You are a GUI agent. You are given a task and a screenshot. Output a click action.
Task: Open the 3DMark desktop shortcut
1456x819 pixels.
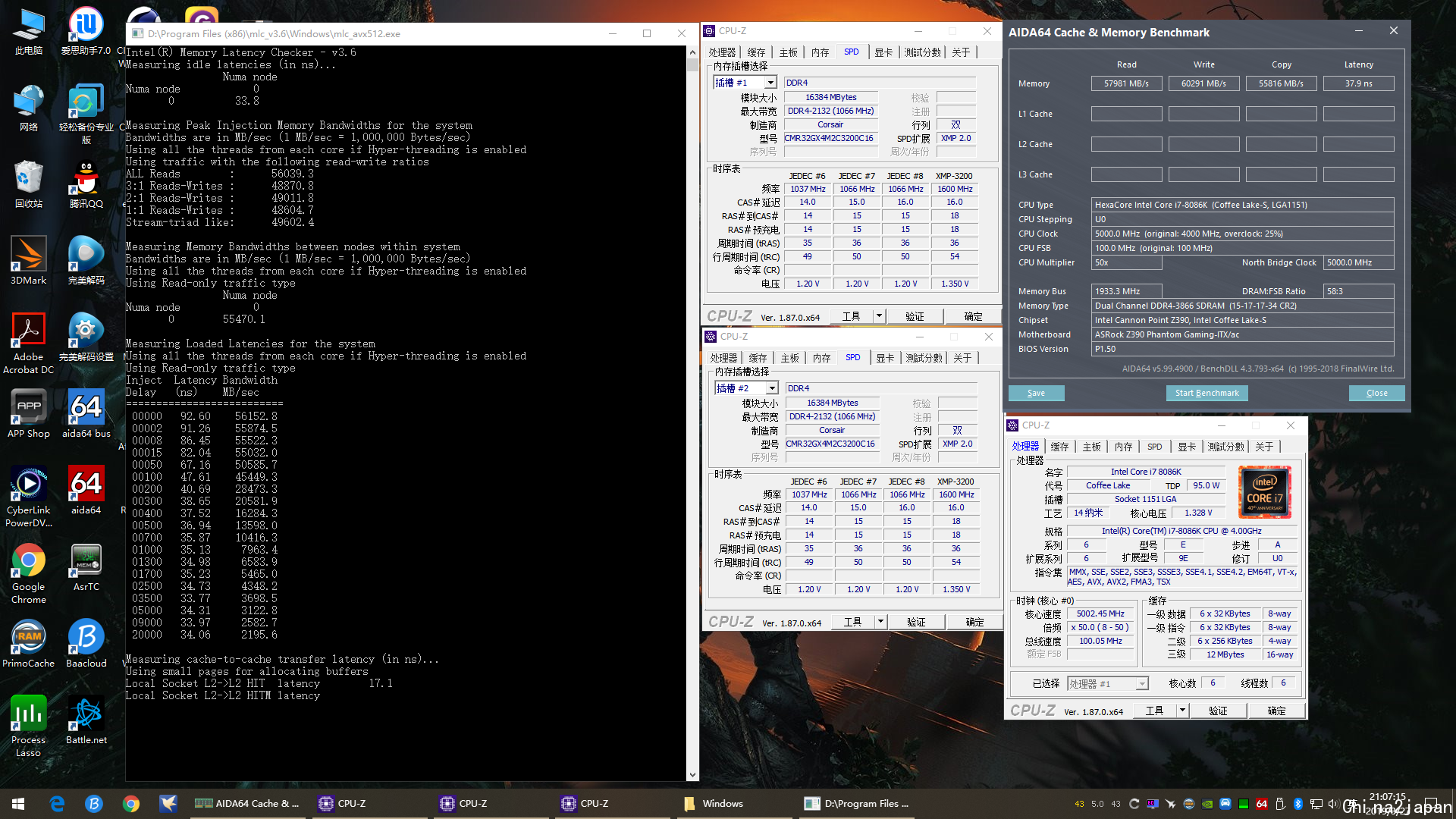[x=28, y=260]
